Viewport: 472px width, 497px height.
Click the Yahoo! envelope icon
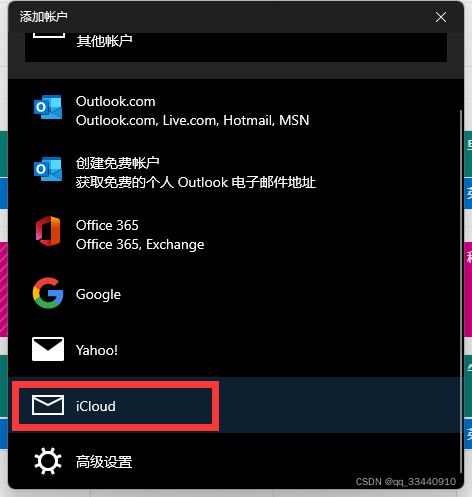click(48, 349)
